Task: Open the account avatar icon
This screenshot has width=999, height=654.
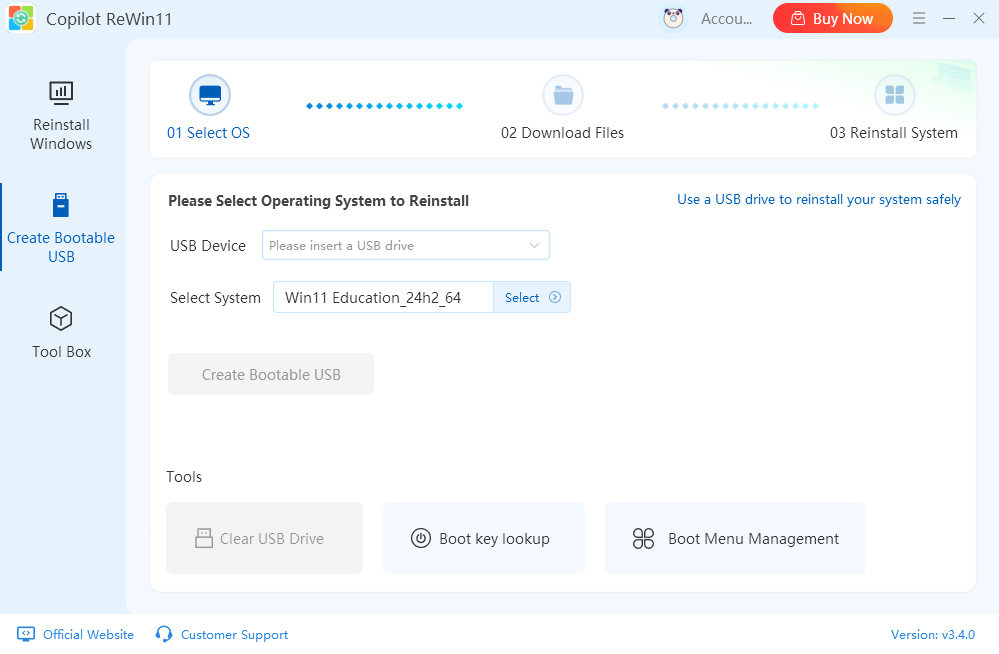Action: coord(673,19)
